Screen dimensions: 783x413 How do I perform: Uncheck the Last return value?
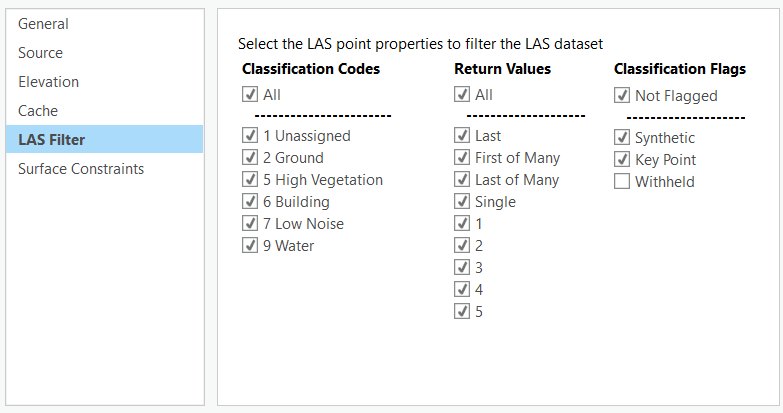[x=462, y=136]
